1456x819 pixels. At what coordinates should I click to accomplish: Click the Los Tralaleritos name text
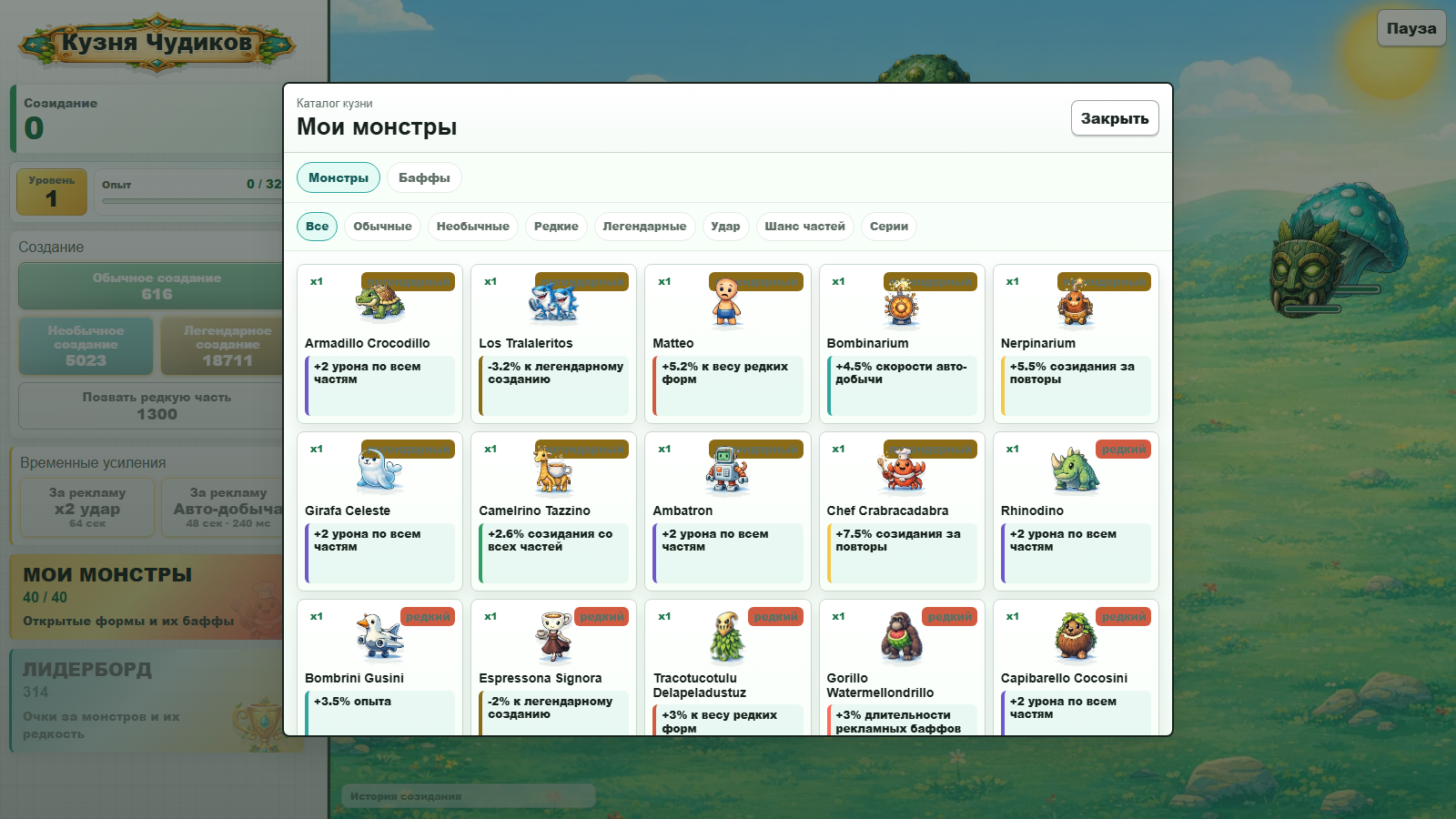tap(526, 343)
